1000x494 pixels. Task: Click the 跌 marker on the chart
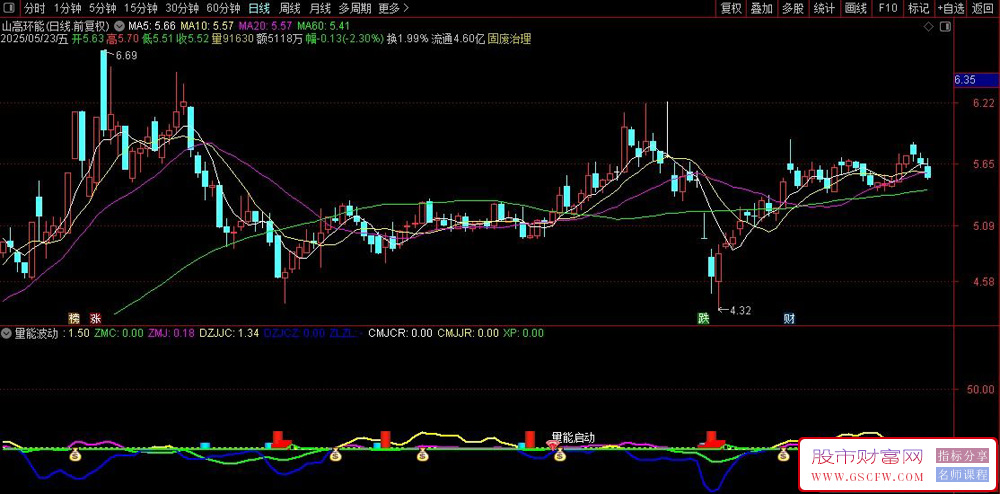[703, 318]
